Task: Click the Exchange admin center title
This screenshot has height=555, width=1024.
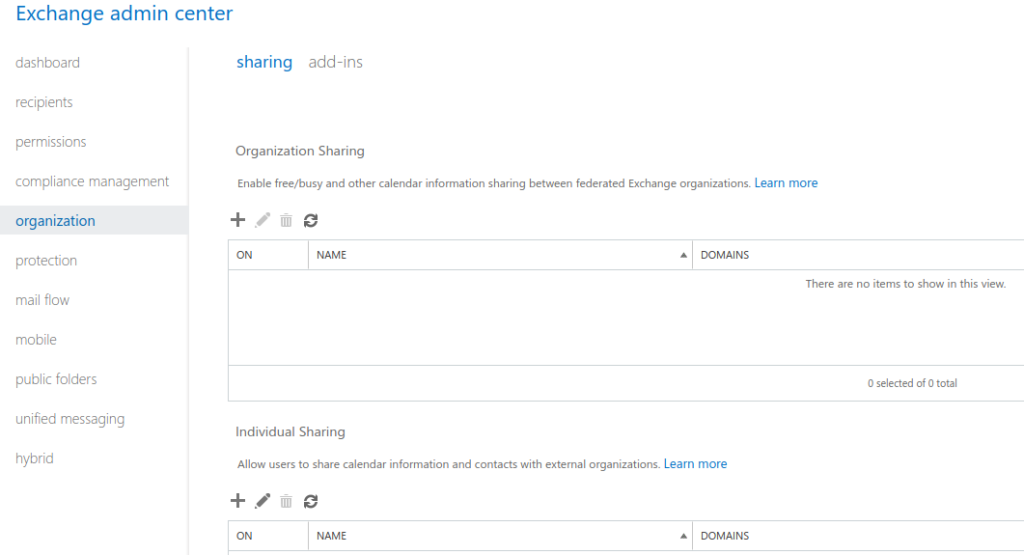Action: click(124, 13)
